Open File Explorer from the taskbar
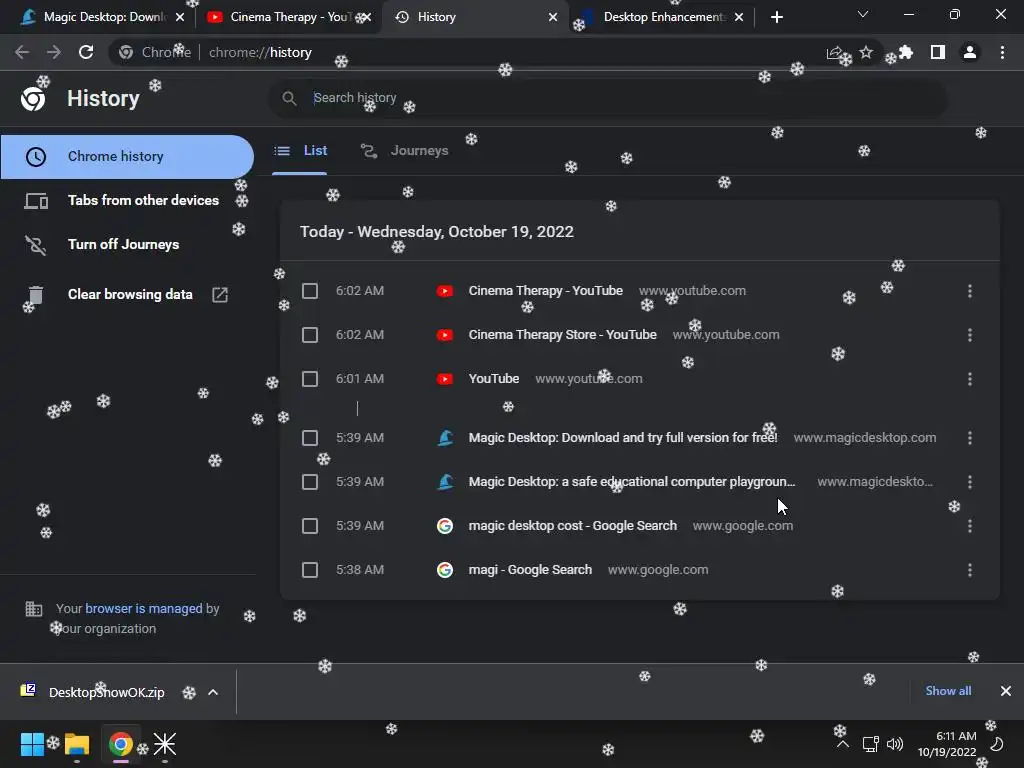The height and width of the screenshot is (768, 1024). click(x=76, y=744)
